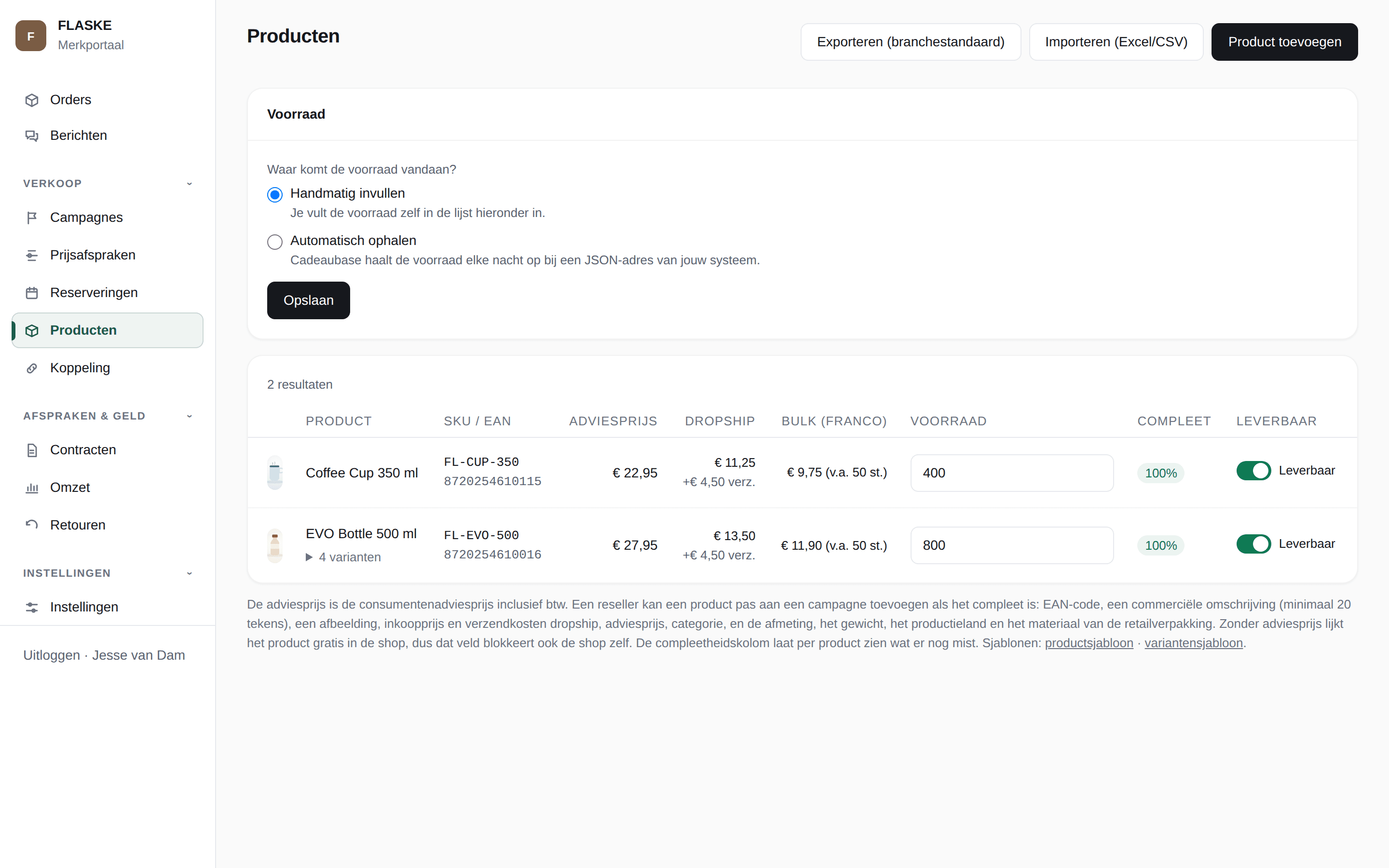
Task: Open the EVO Bottle 500 ml thumbnail
Action: [275, 545]
